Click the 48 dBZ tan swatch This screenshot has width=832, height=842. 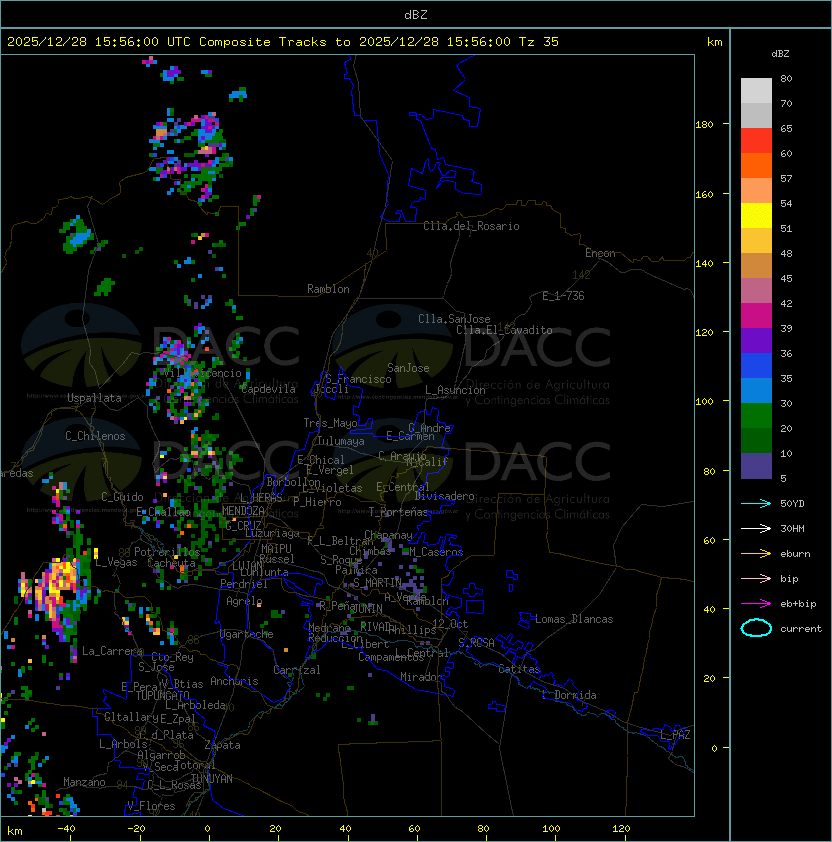coord(756,266)
